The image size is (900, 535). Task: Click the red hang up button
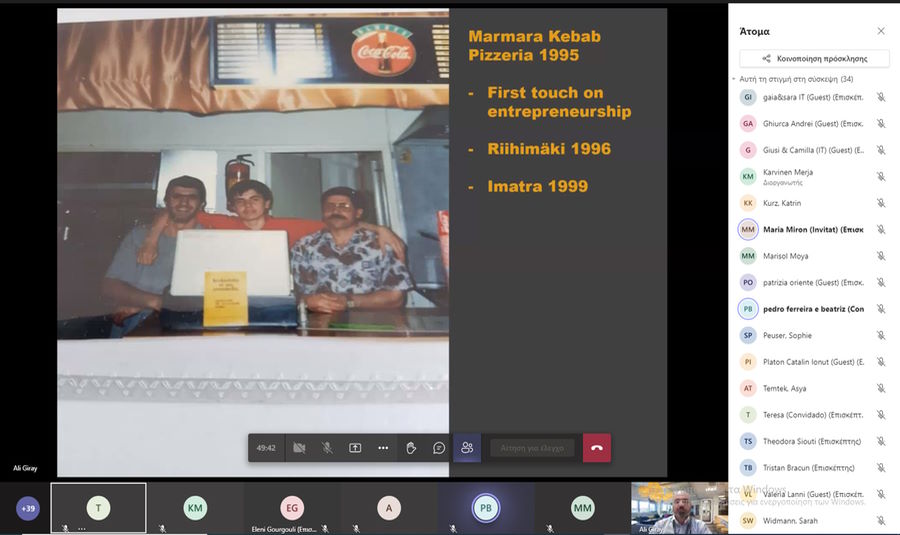tap(597, 448)
